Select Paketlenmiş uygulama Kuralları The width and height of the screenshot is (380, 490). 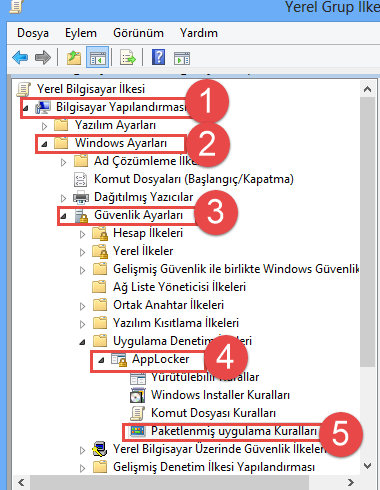pyautogui.click(x=234, y=431)
